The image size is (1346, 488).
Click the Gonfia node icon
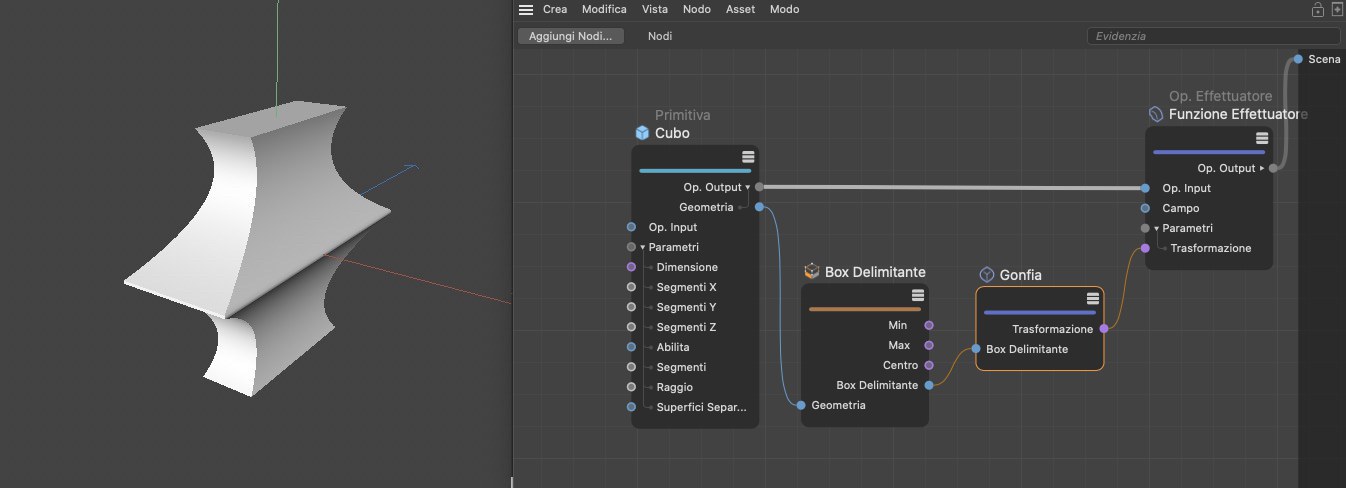pyautogui.click(x=986, y=275)
